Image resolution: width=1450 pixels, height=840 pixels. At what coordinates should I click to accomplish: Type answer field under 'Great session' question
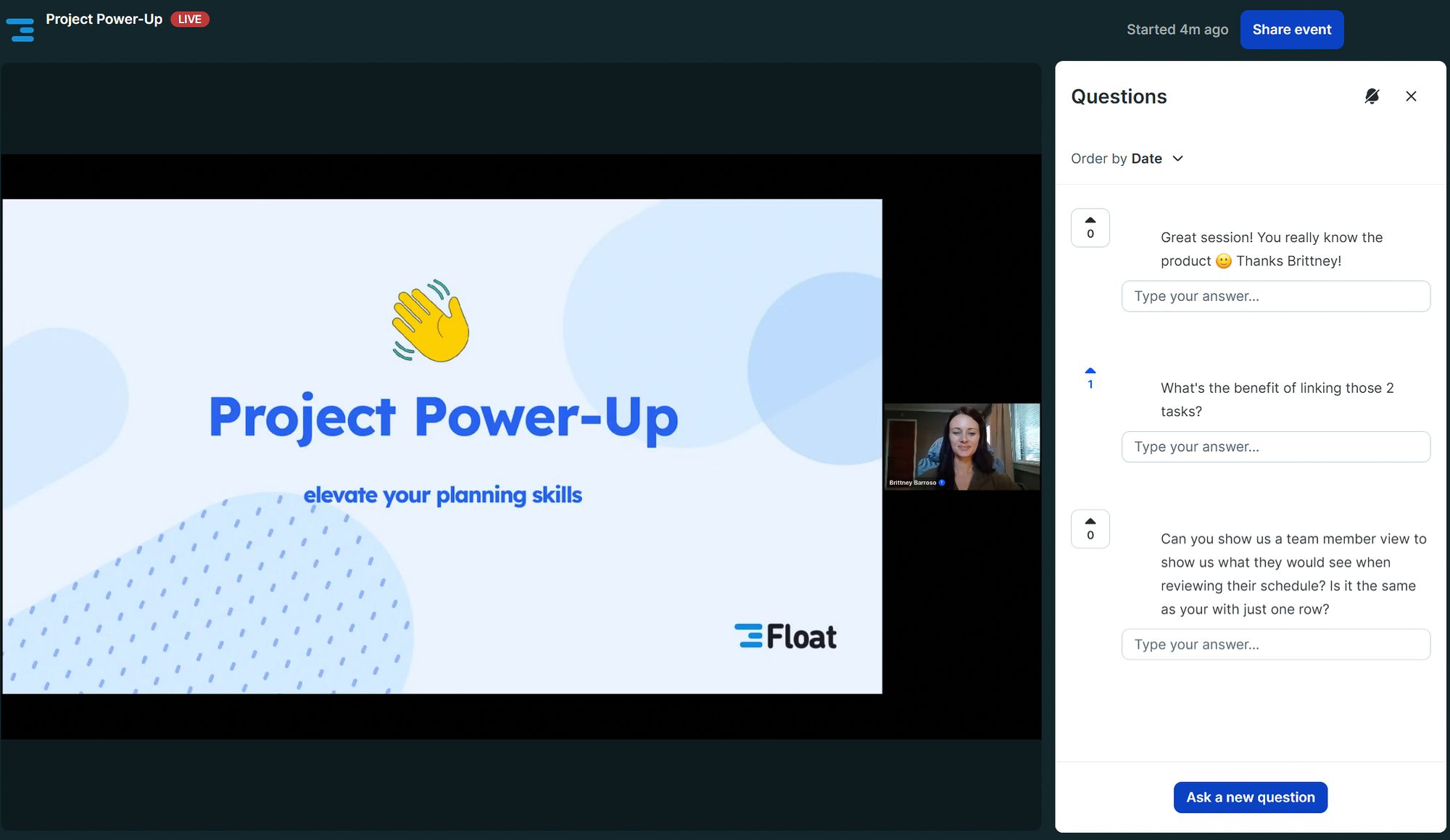[x=1275, y=296]
